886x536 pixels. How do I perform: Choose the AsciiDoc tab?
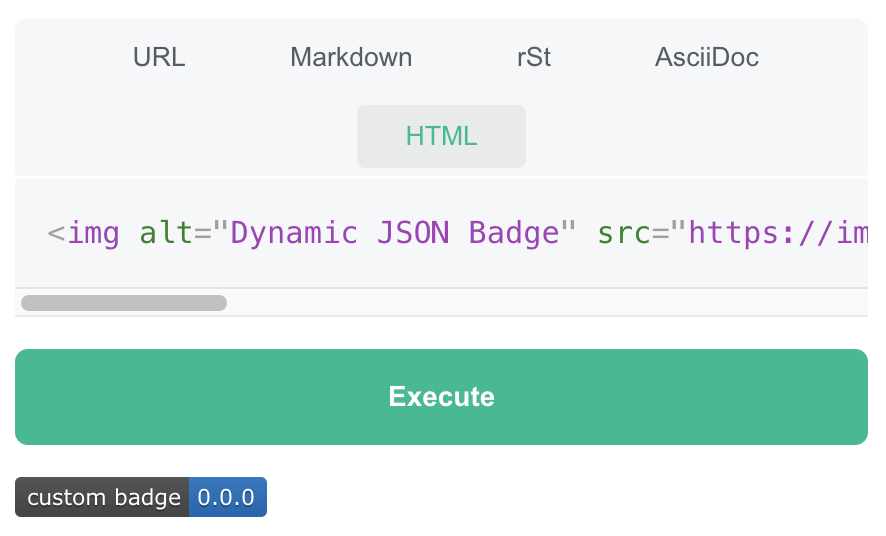706,57
